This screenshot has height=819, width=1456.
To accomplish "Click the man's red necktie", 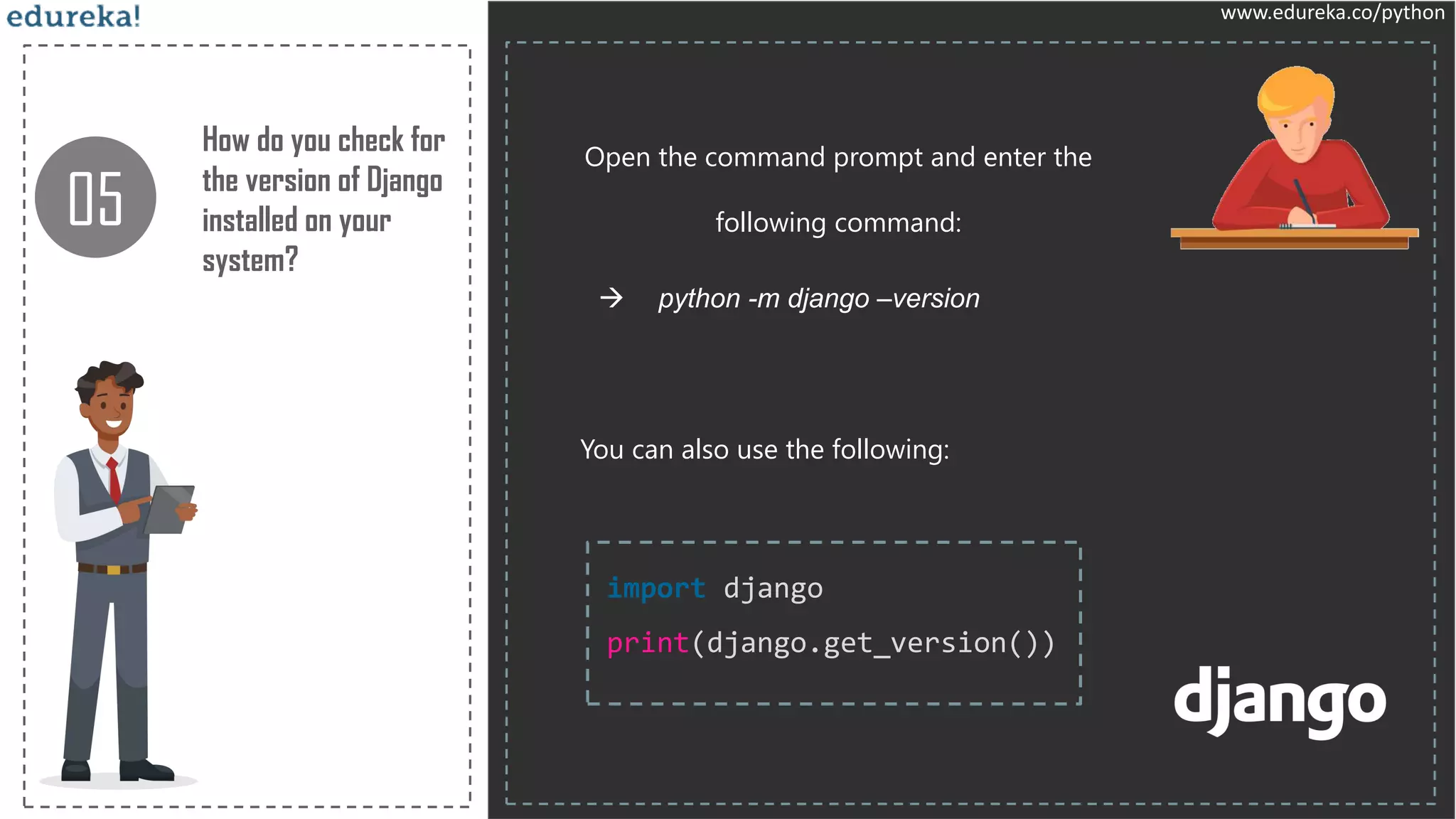I will click(114, 480).
